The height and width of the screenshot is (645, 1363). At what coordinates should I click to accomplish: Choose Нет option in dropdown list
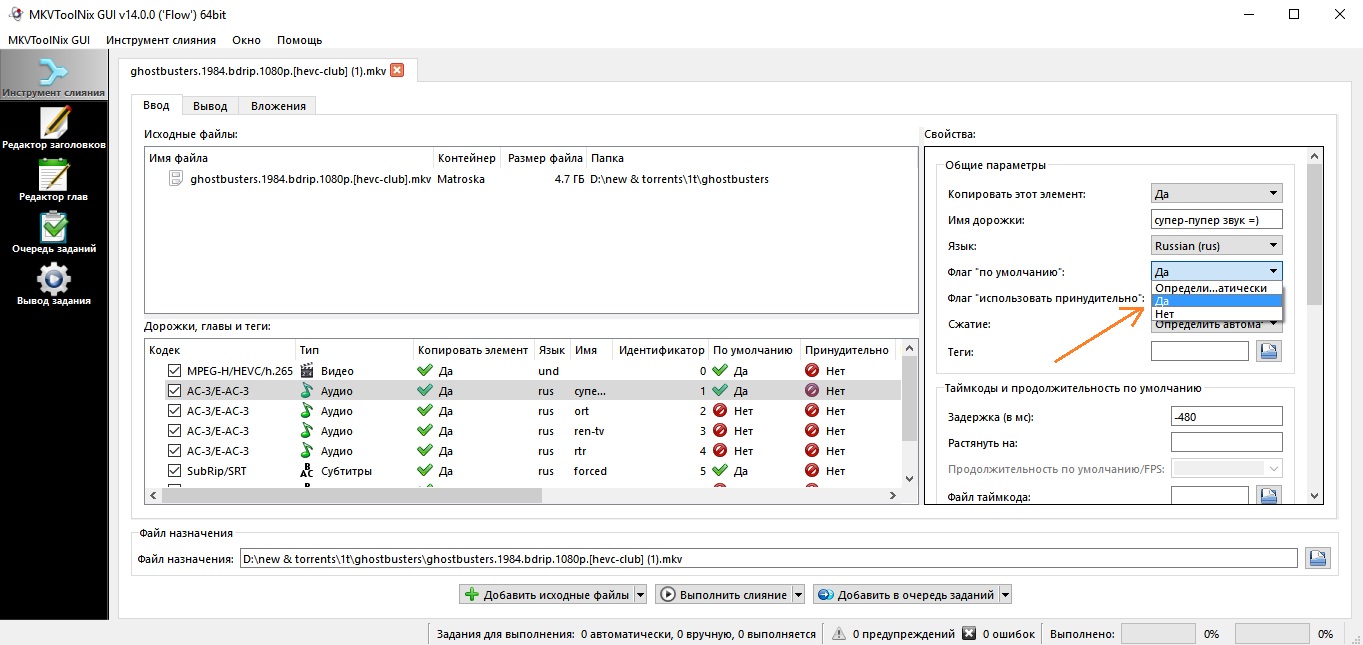(1216, 314)
